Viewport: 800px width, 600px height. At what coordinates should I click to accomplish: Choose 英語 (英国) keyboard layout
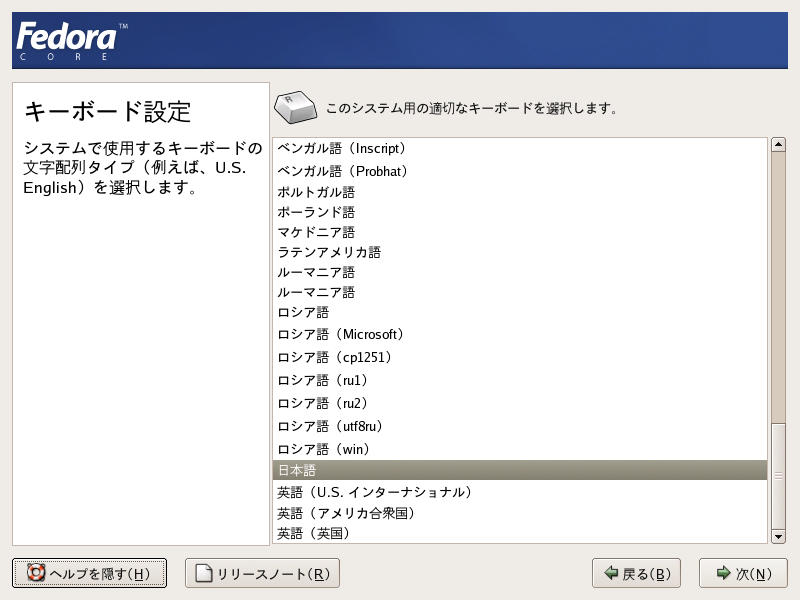click(519, 534)
